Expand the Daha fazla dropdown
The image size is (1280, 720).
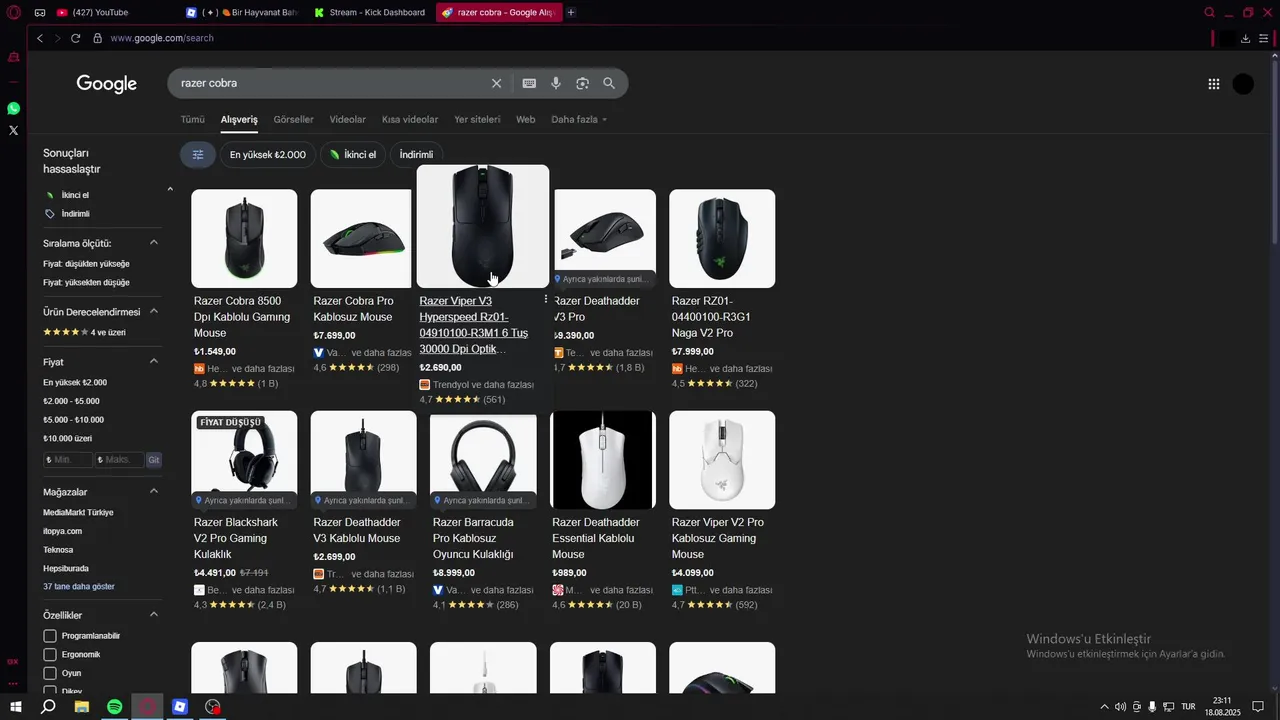pyautogui.click(x=579, y=119)
